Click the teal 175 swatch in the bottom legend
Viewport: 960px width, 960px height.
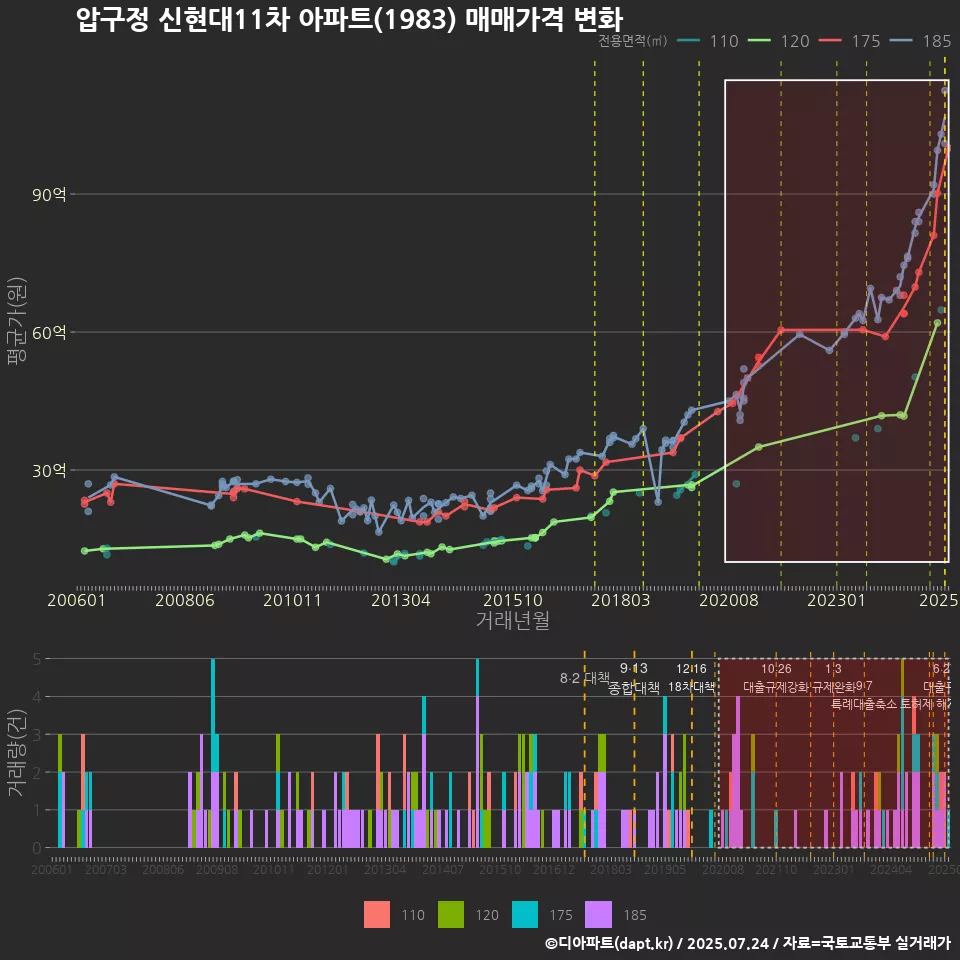(525, 915)
